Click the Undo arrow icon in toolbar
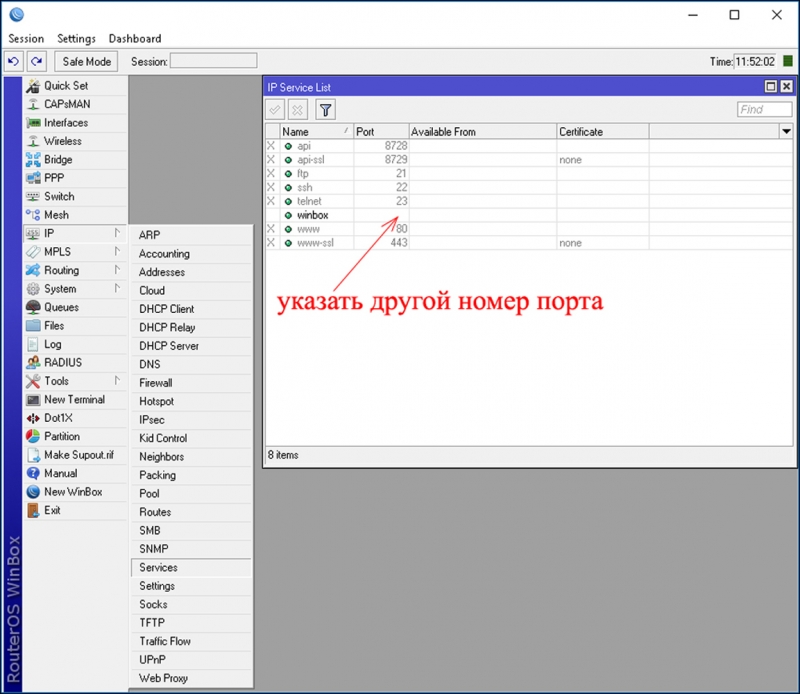The width and height of the screenshot is (800, 694). click(15, 62)
